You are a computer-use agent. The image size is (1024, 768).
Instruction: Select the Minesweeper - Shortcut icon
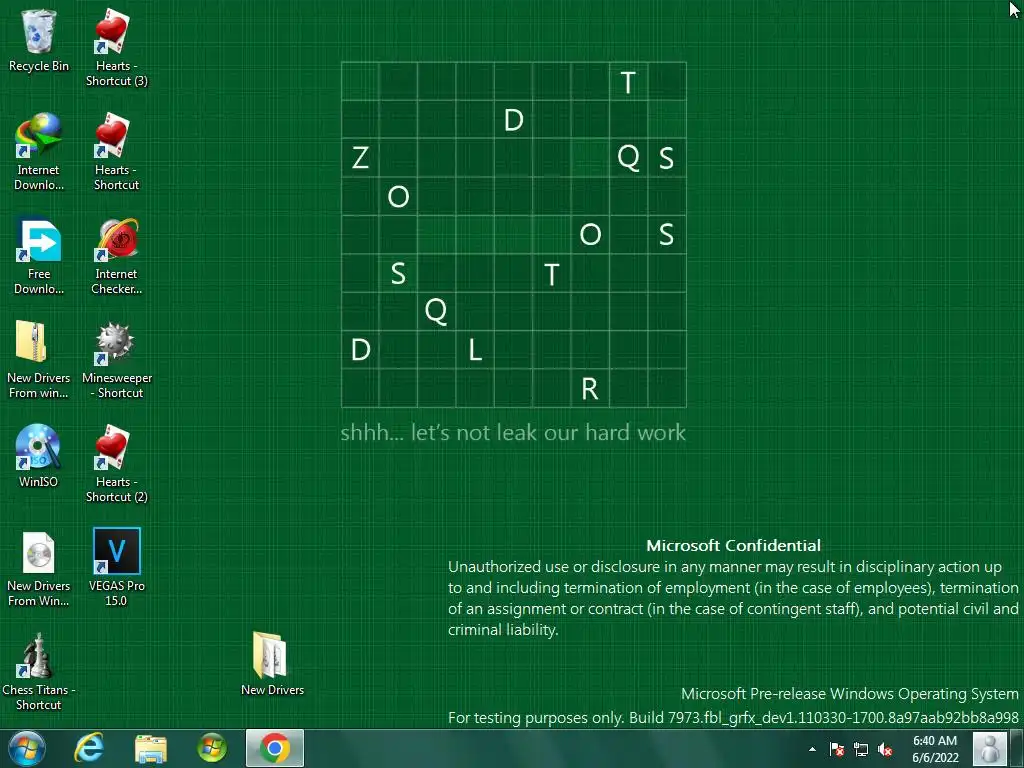click(116, 360)
